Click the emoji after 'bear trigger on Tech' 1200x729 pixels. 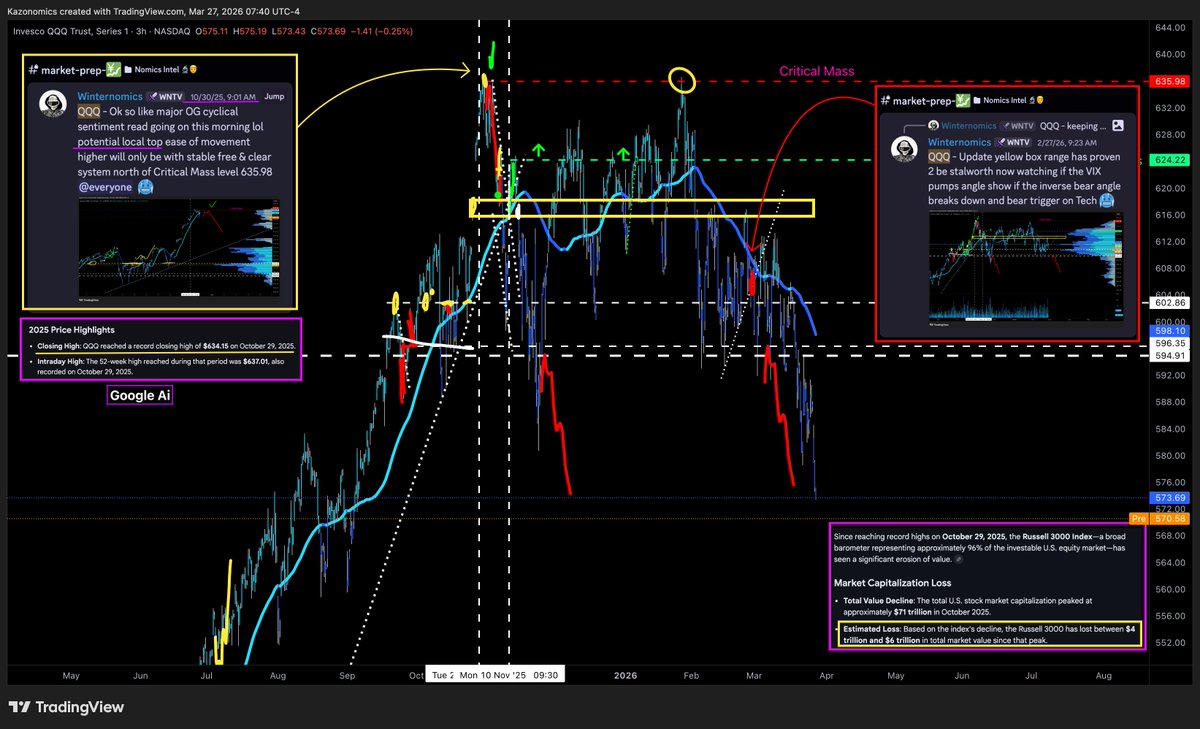[x=1107, y=200]
